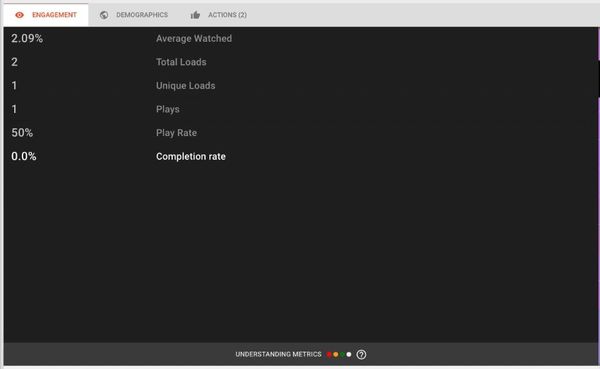The image size is (600, 369).
Task: Click the thumbs-up icon on Actions tab
Action: [x=195, y=15]
